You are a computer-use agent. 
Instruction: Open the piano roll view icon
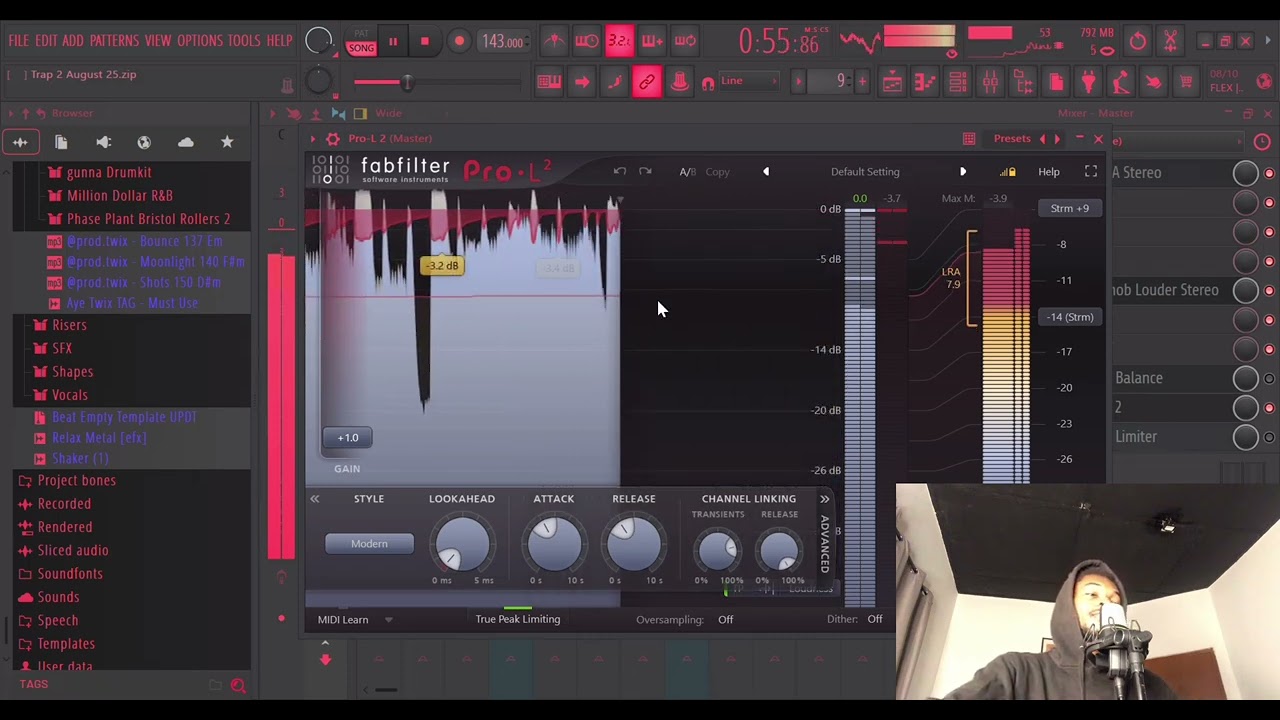point(925,82)
